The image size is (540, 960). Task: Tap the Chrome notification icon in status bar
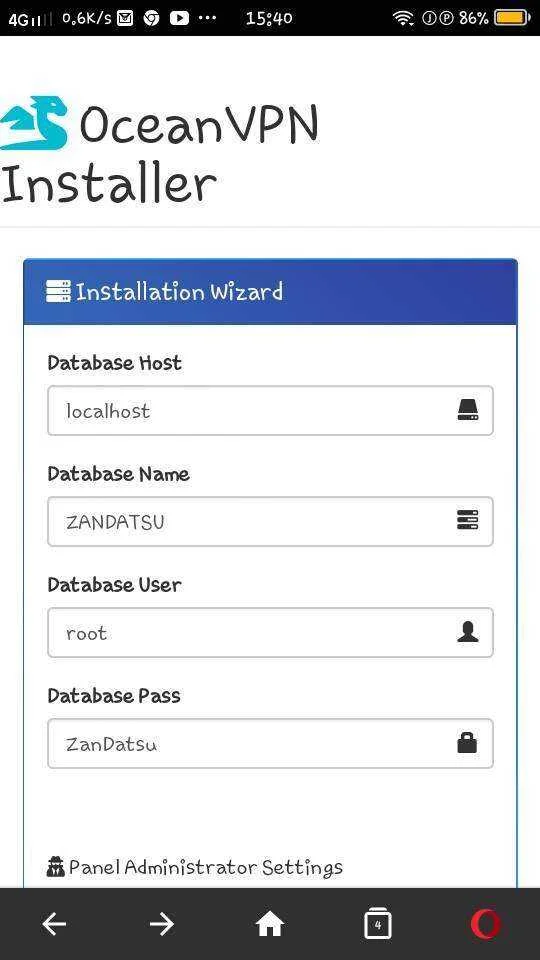point(151,18)
